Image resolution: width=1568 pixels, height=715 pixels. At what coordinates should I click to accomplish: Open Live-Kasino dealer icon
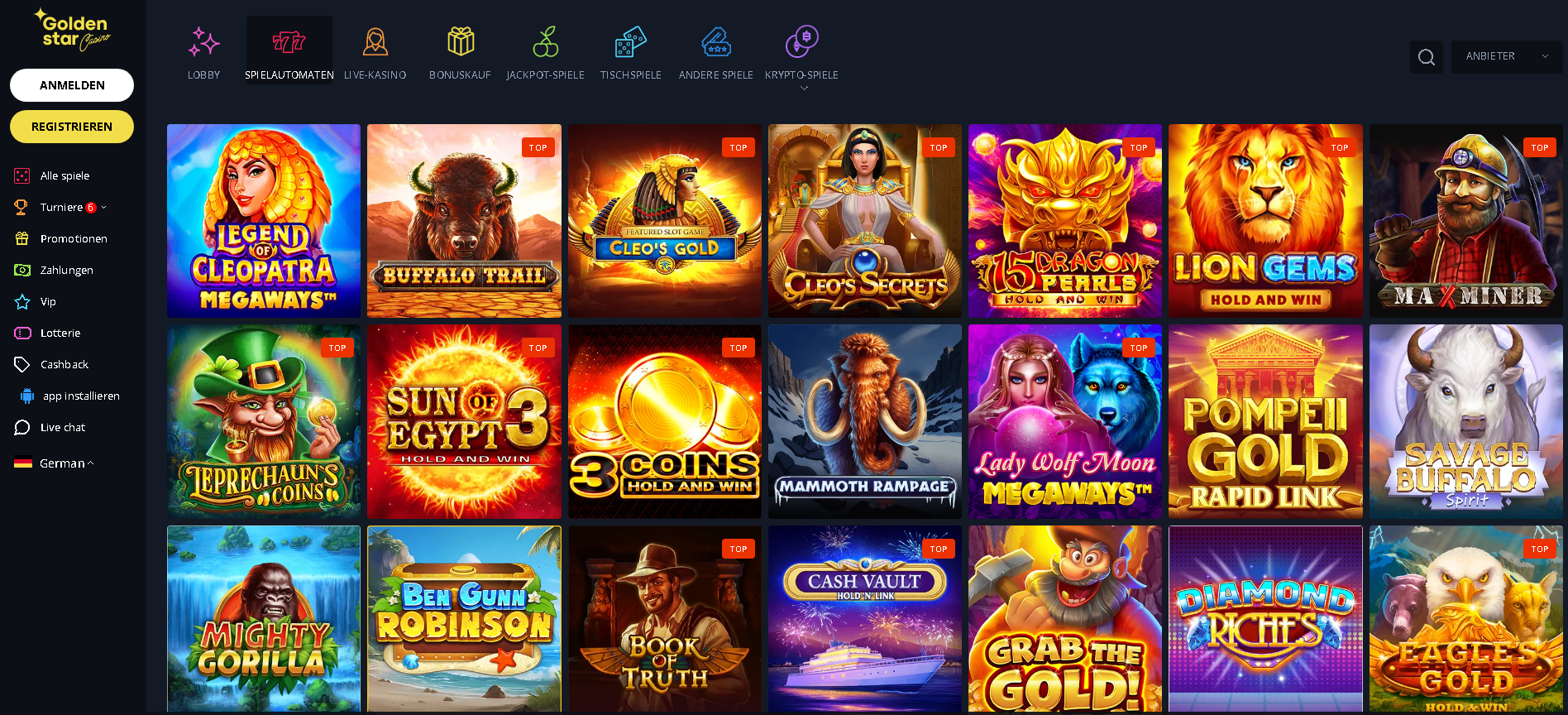[x=375, y=42]
